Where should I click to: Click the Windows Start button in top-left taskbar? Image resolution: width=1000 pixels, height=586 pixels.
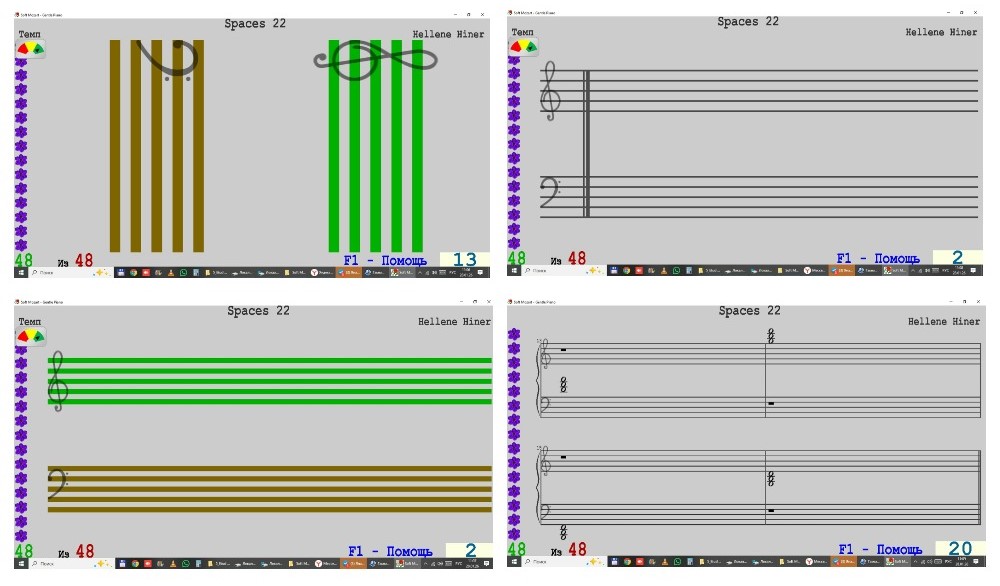[x=20, y=271]
